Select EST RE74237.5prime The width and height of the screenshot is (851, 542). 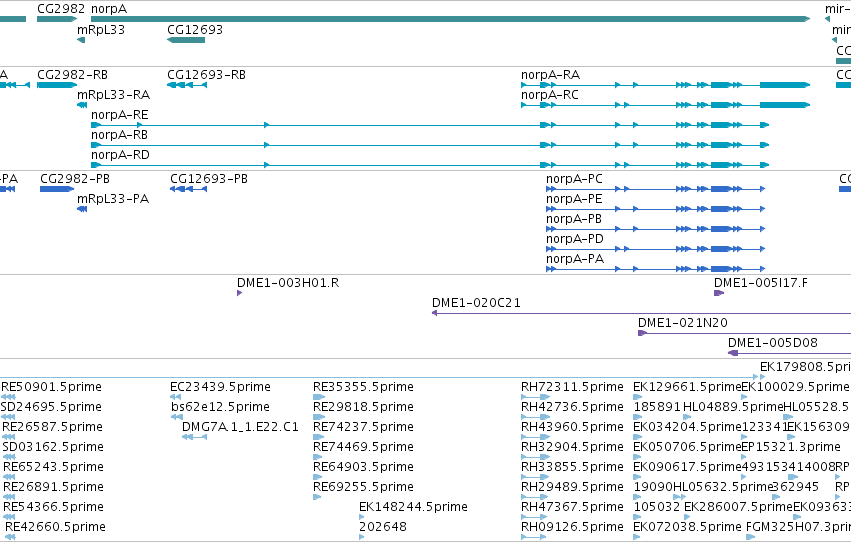364,427
